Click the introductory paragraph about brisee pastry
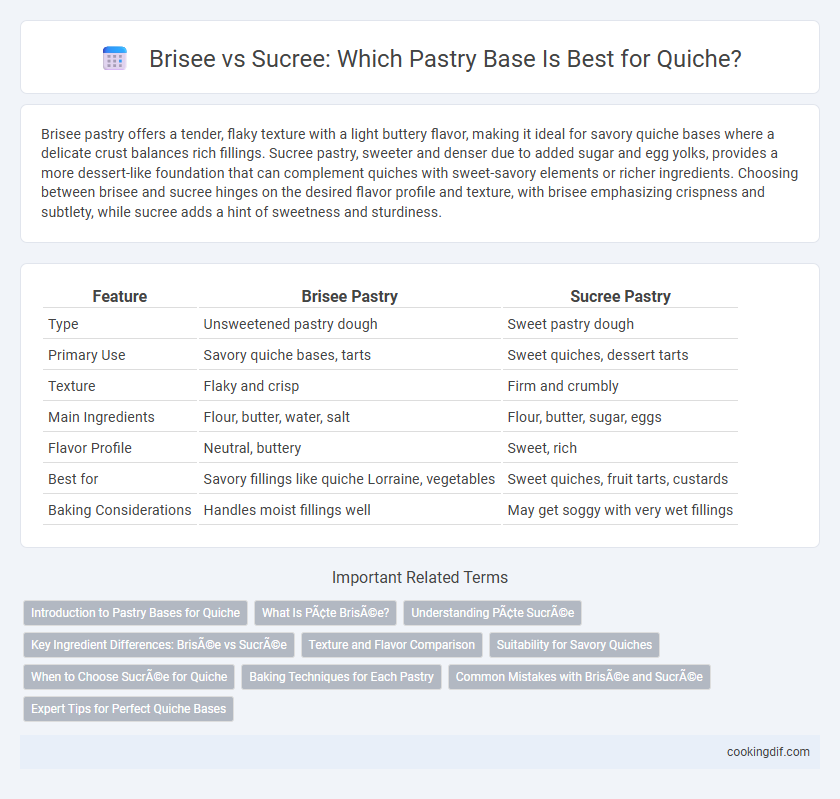This screenshot has width=840, height=799. tap(420, 173)
